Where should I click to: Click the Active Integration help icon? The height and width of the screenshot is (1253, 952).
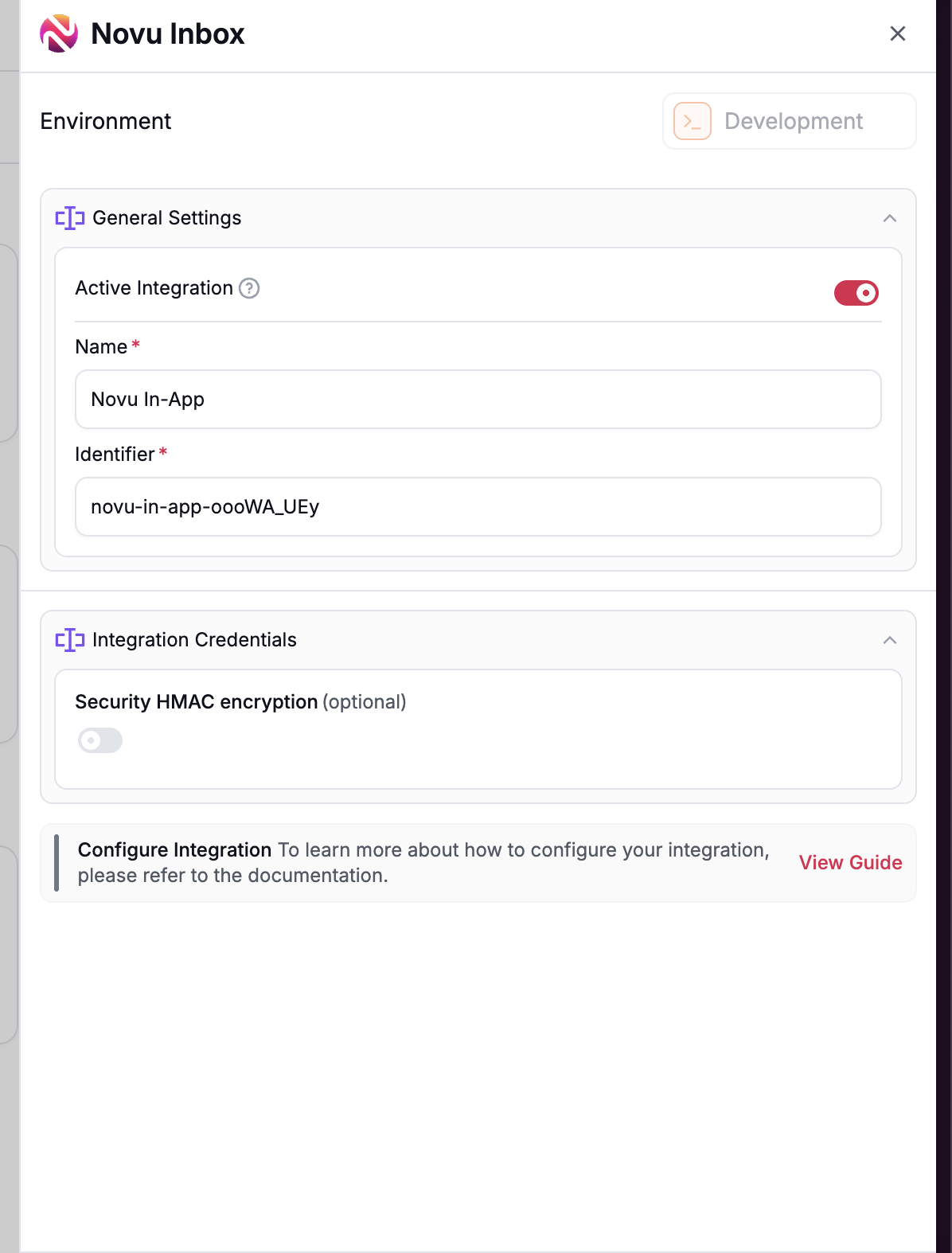tap(249, 288)
